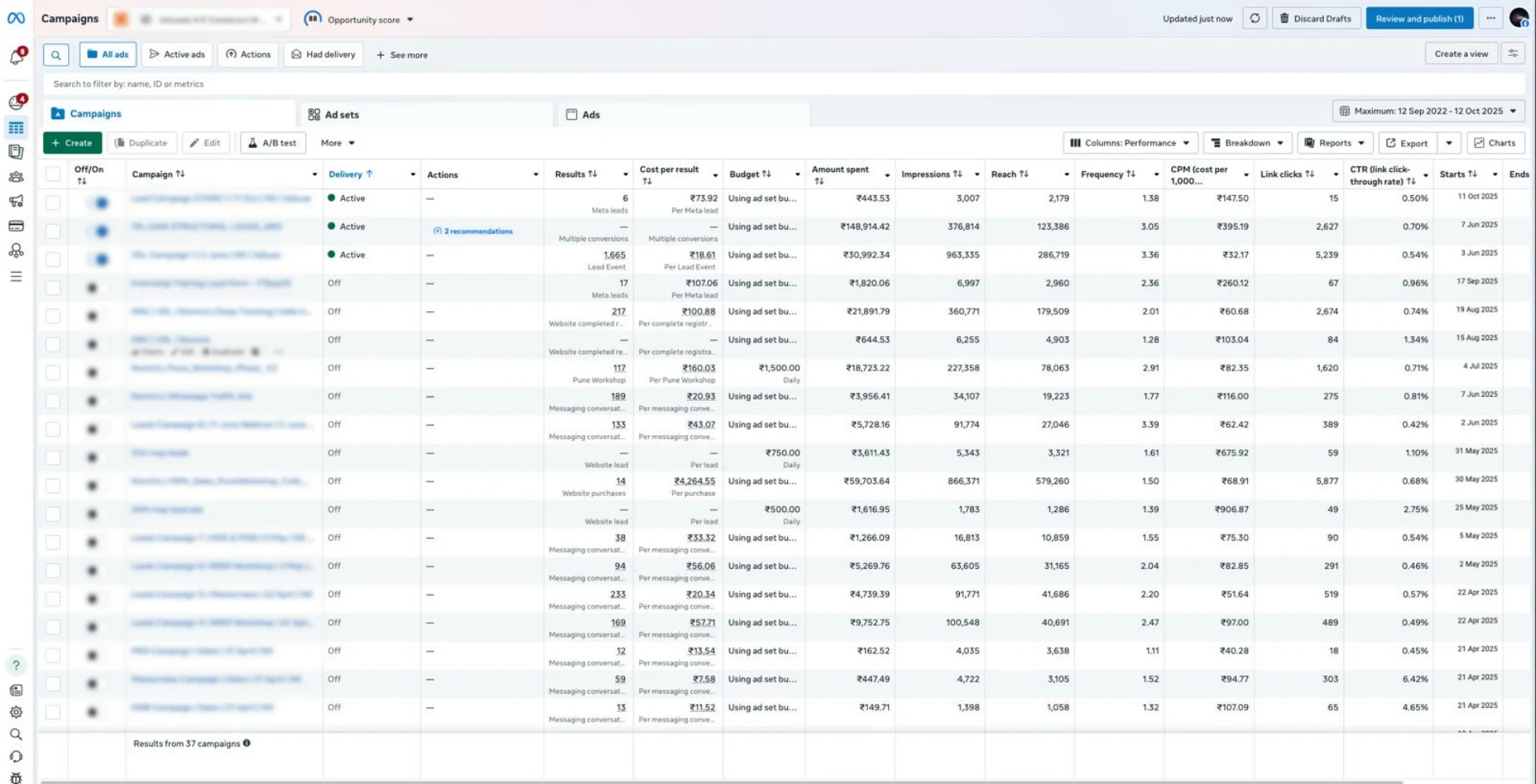1536x784 pixels.
Task: Expand the Breakdown dropdown
Action: point(1247,143)
